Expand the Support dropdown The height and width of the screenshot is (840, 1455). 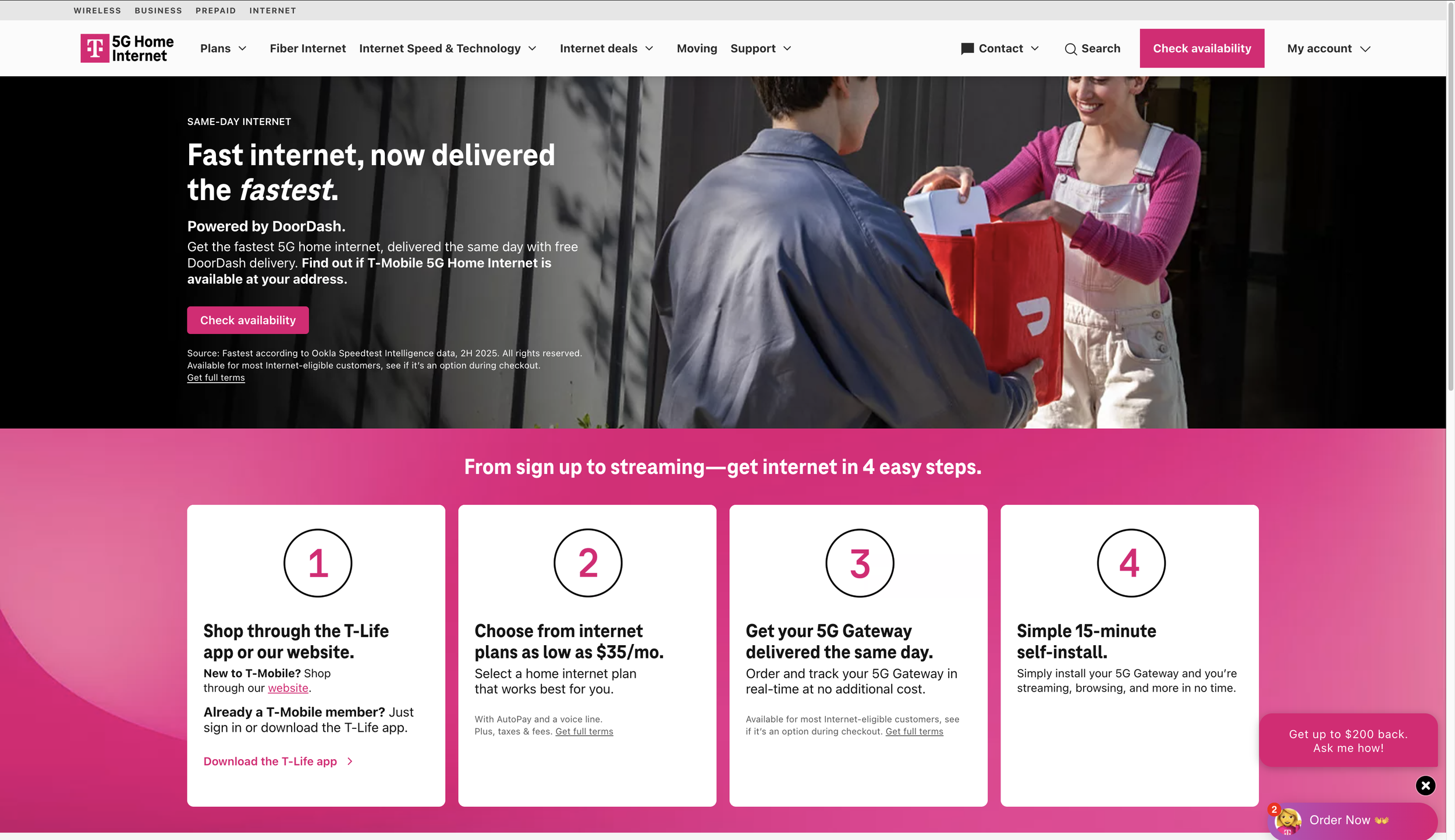pos(761,49)
